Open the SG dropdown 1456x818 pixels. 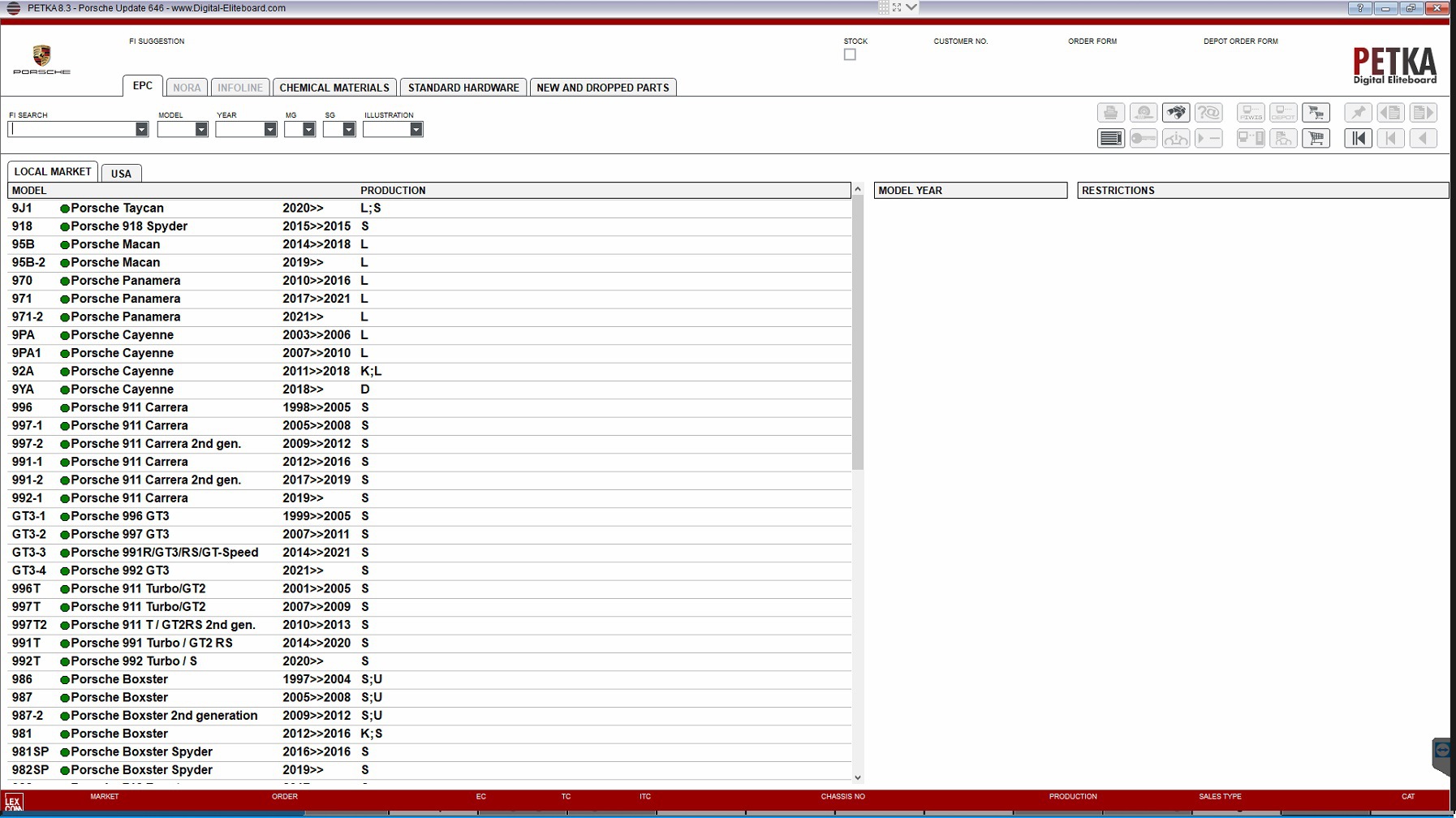349,129
